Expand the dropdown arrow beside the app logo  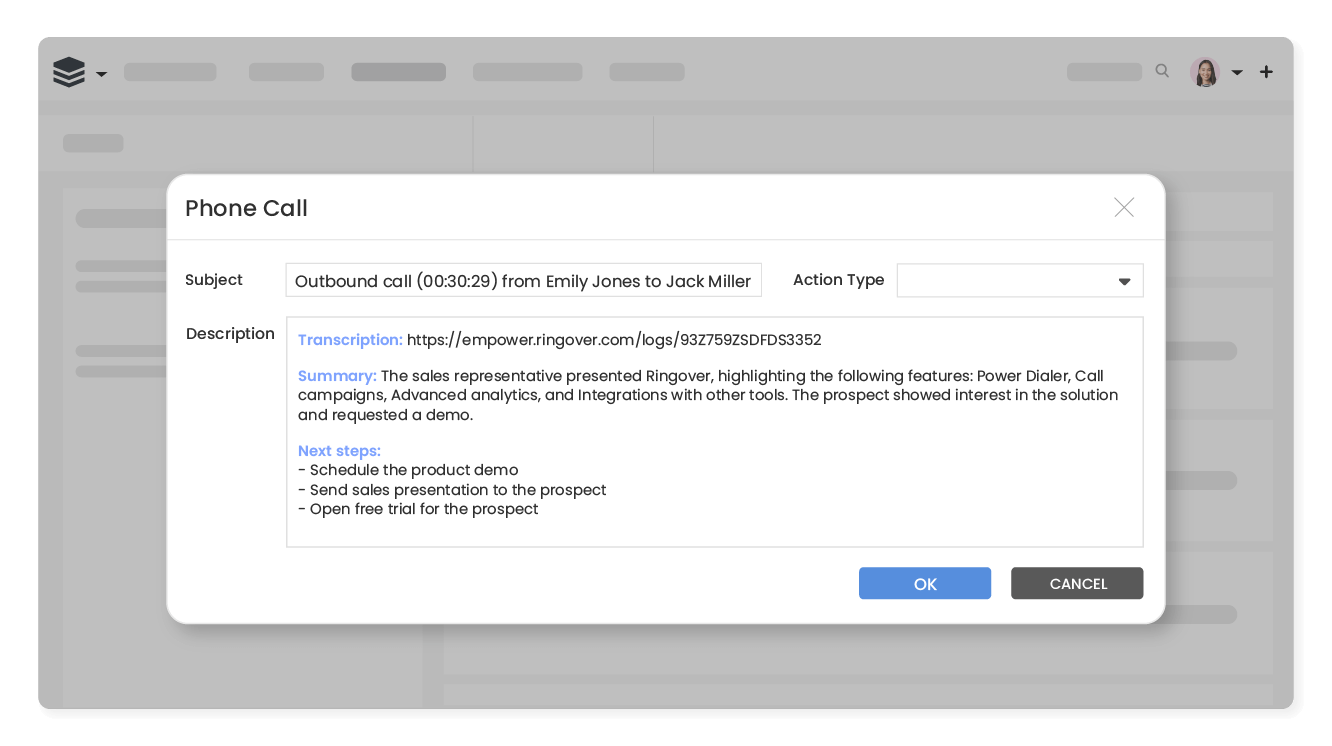coord(101,74)
